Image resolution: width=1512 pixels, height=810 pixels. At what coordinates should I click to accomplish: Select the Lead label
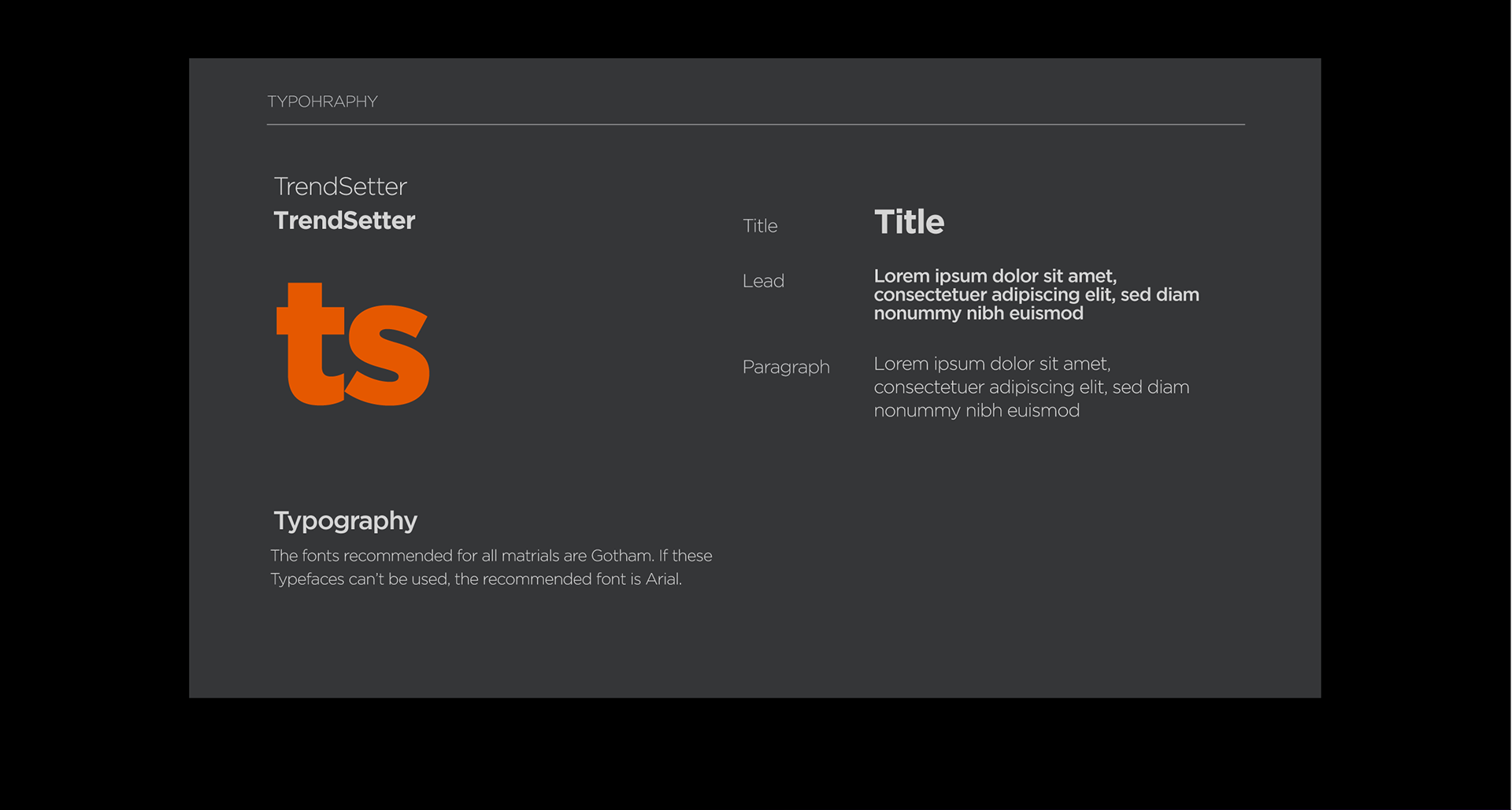coord(763,281)
